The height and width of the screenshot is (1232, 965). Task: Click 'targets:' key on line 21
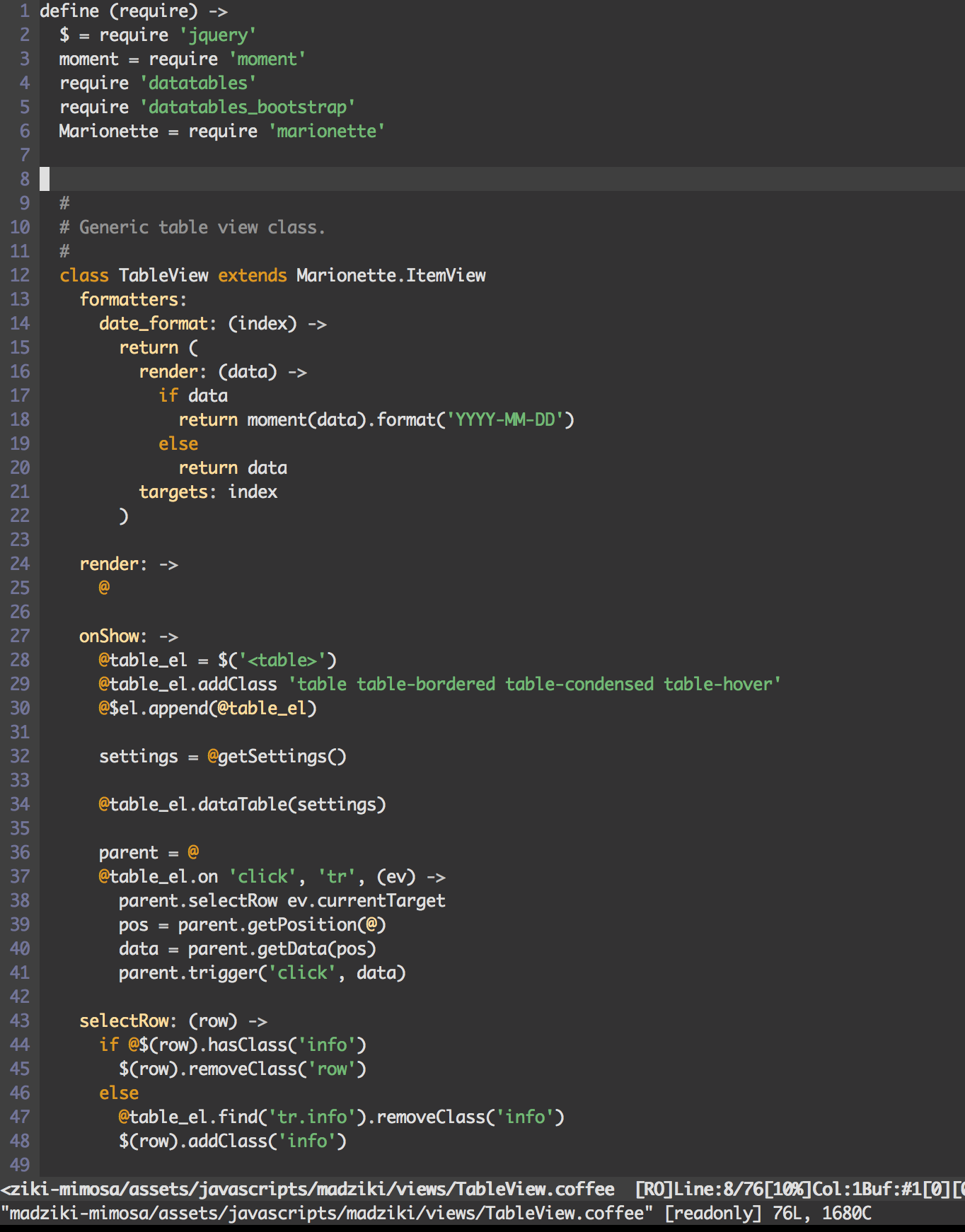click(178, 492)
